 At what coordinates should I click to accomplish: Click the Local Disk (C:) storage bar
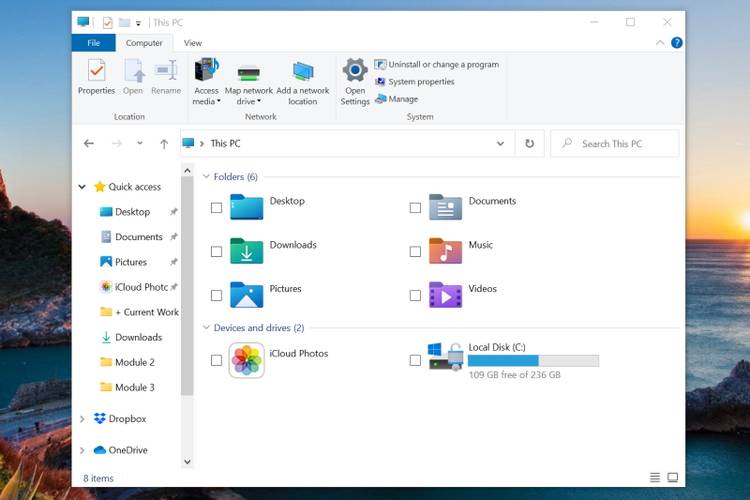(x=533, y=361)
